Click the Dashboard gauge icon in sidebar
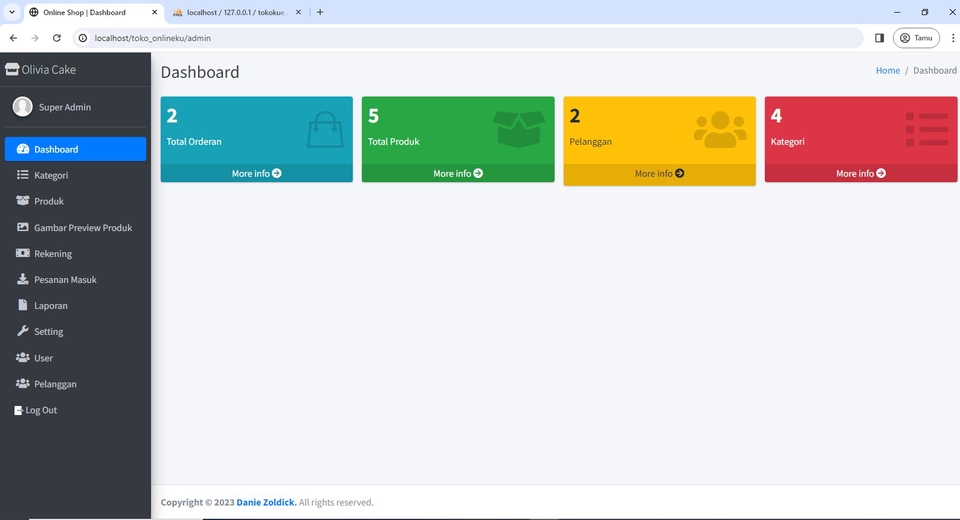The height and width of the screenshot is (520, 960). 23,149
